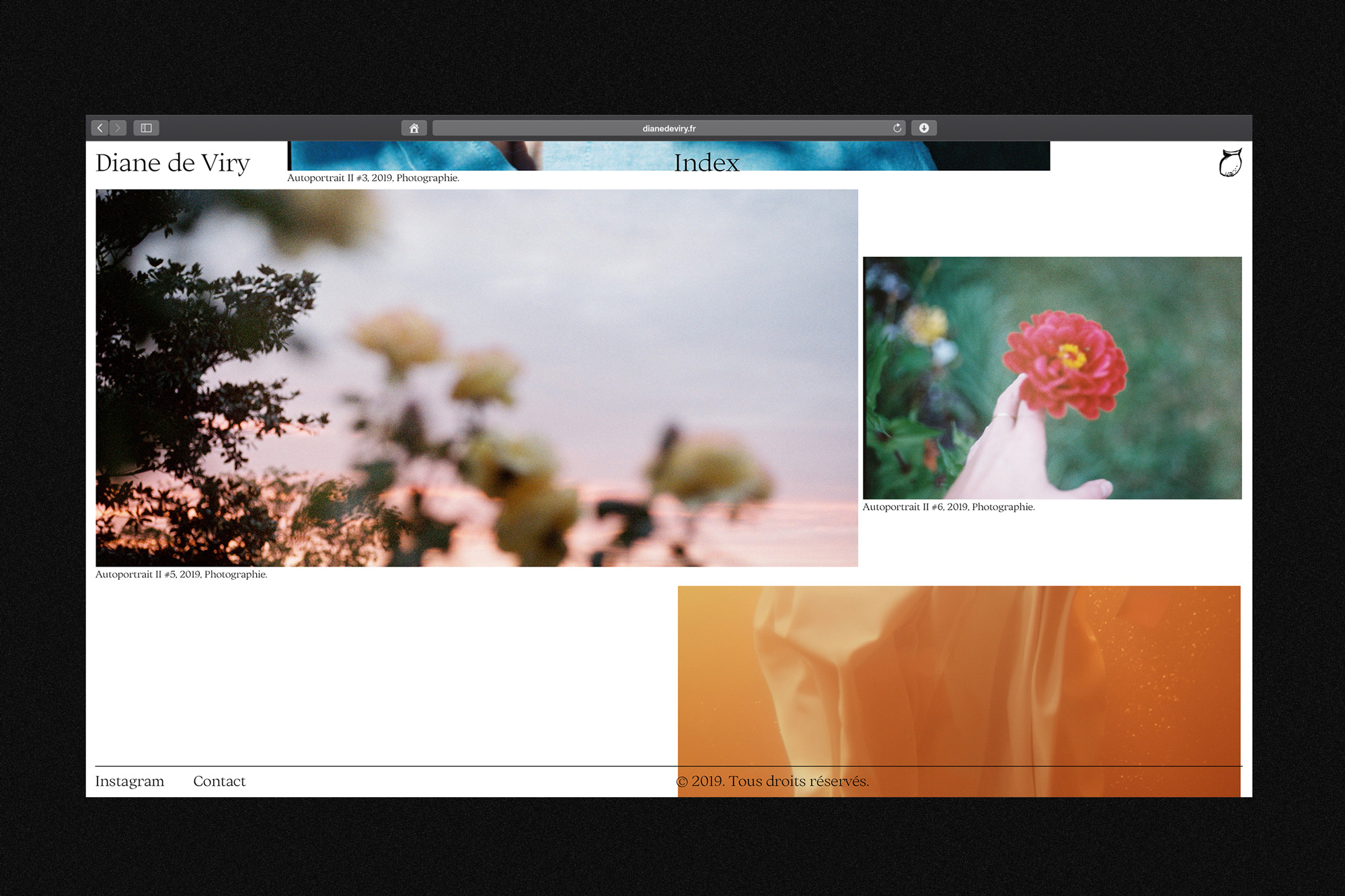Go back with the browser back arrow
1345x896 pixels.
100,128
